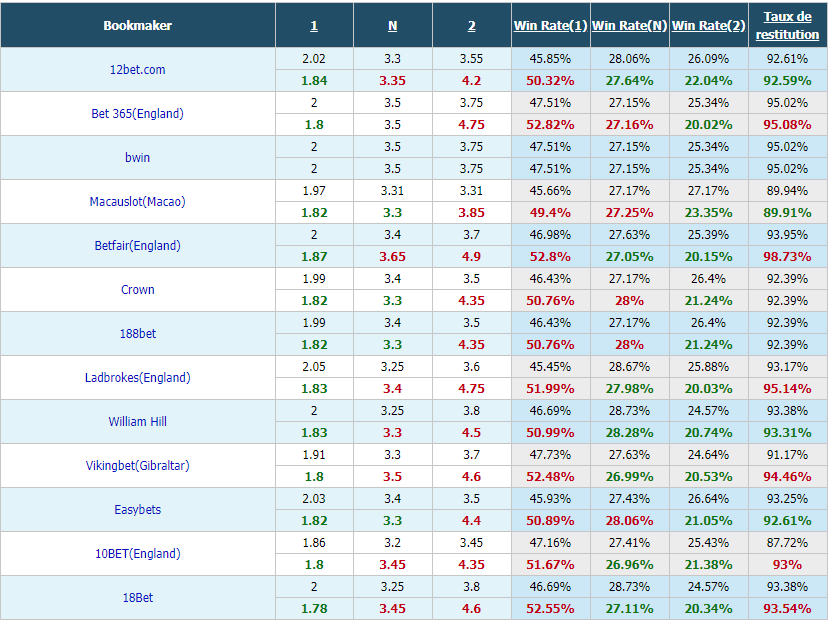Screen dimensions: 828x620
Task: Open the Crown bookmaker link
Action: (x=137, y=289)
